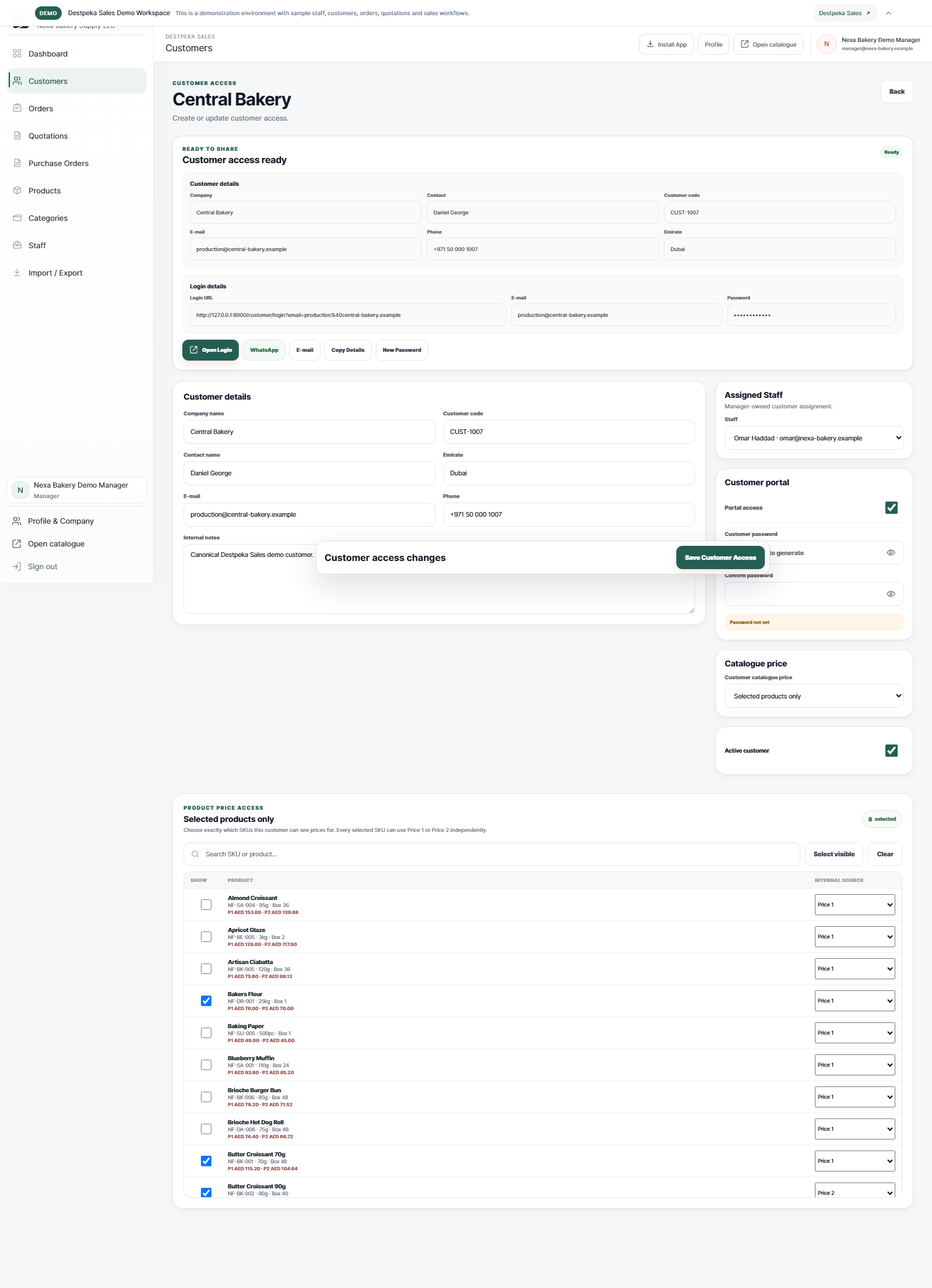Click the Products box icon
This screenshot has height=1288, width=932.
click(17, 190)
